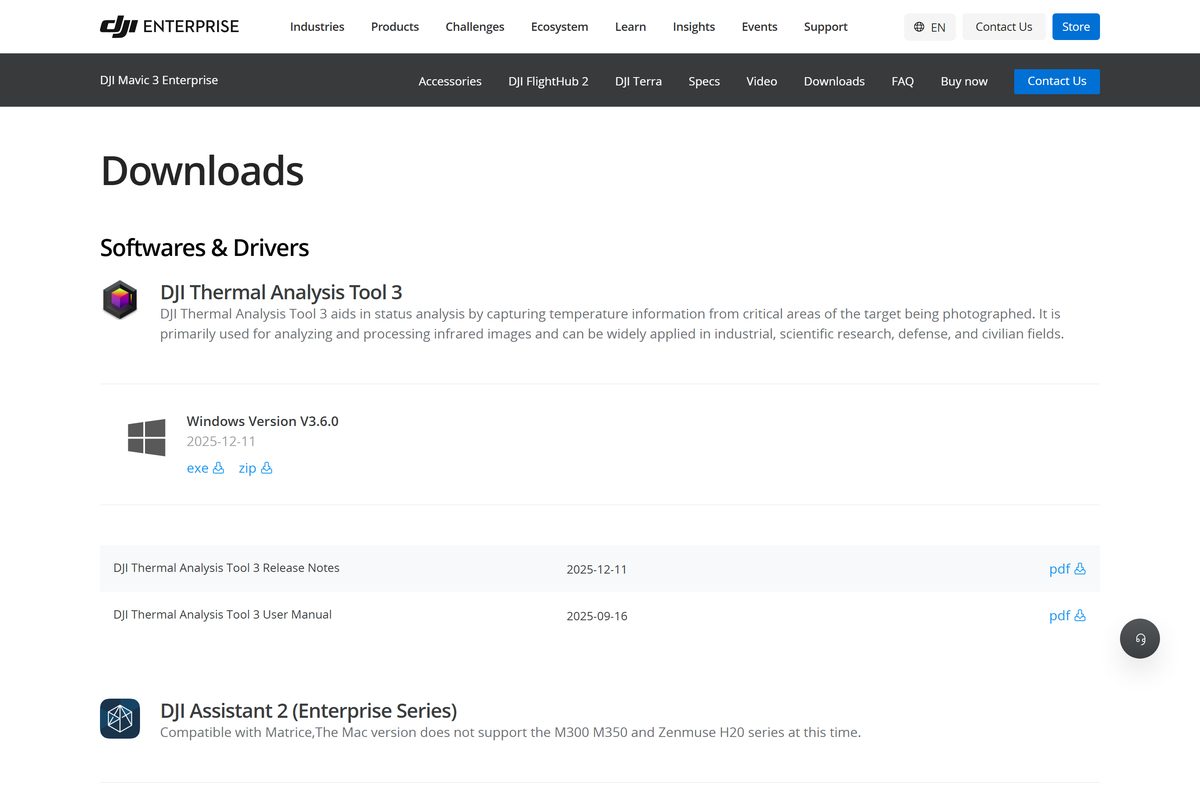Click the DJI Mavic 3 Enterprise title

tap(159, 80)
